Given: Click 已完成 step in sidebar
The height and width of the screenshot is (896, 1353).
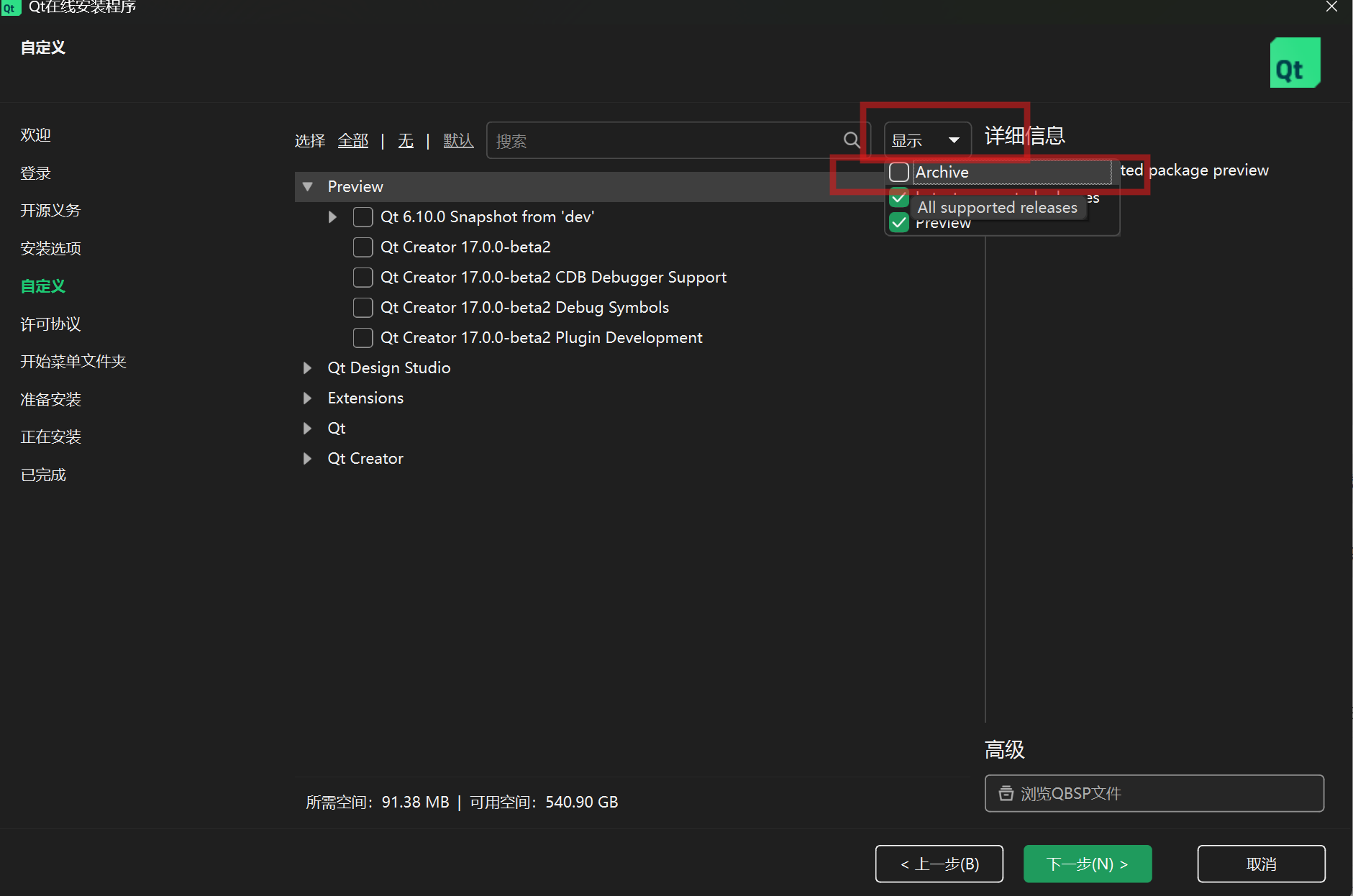Looking at the screenshot, I should pos(43,475).
